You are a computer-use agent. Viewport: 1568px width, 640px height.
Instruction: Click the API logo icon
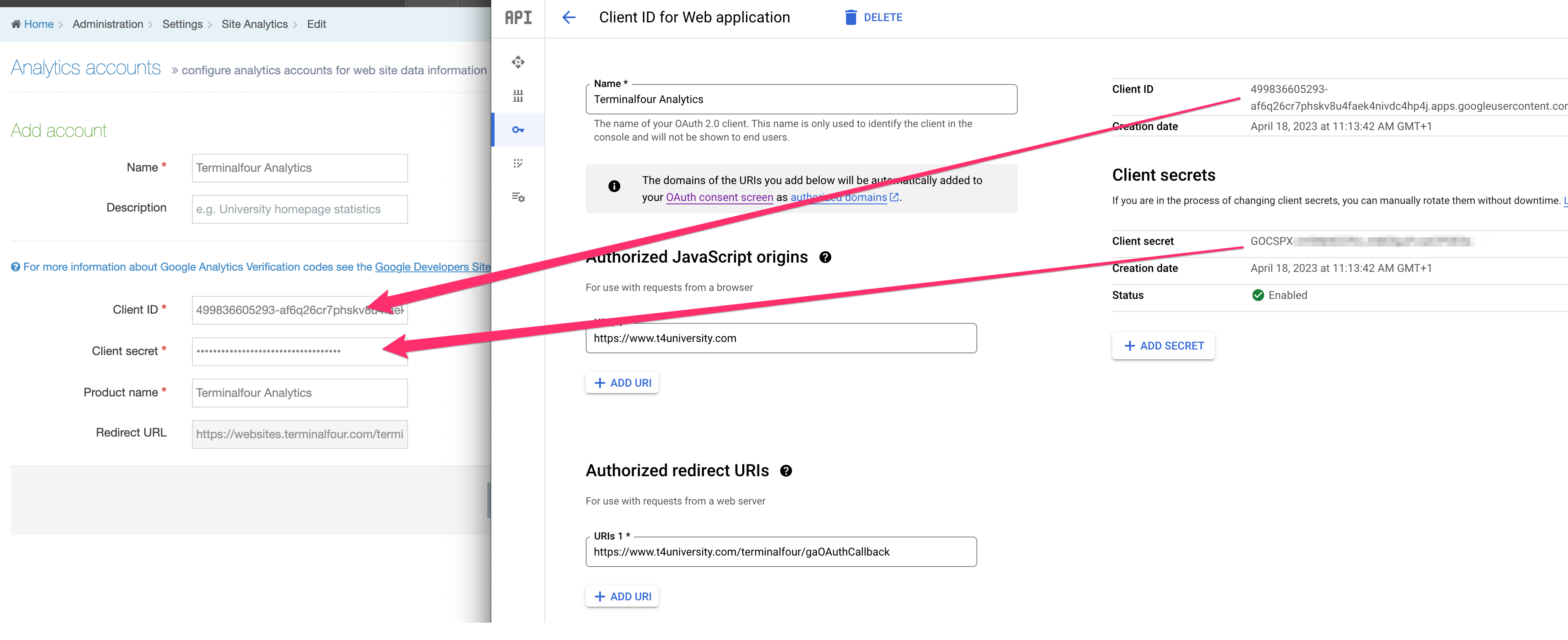518,18
